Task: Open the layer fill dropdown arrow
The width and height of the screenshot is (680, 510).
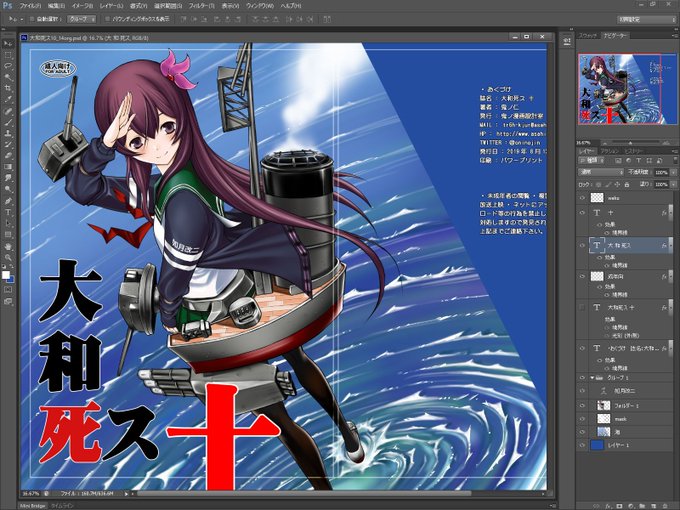Action: pos(673,184)
